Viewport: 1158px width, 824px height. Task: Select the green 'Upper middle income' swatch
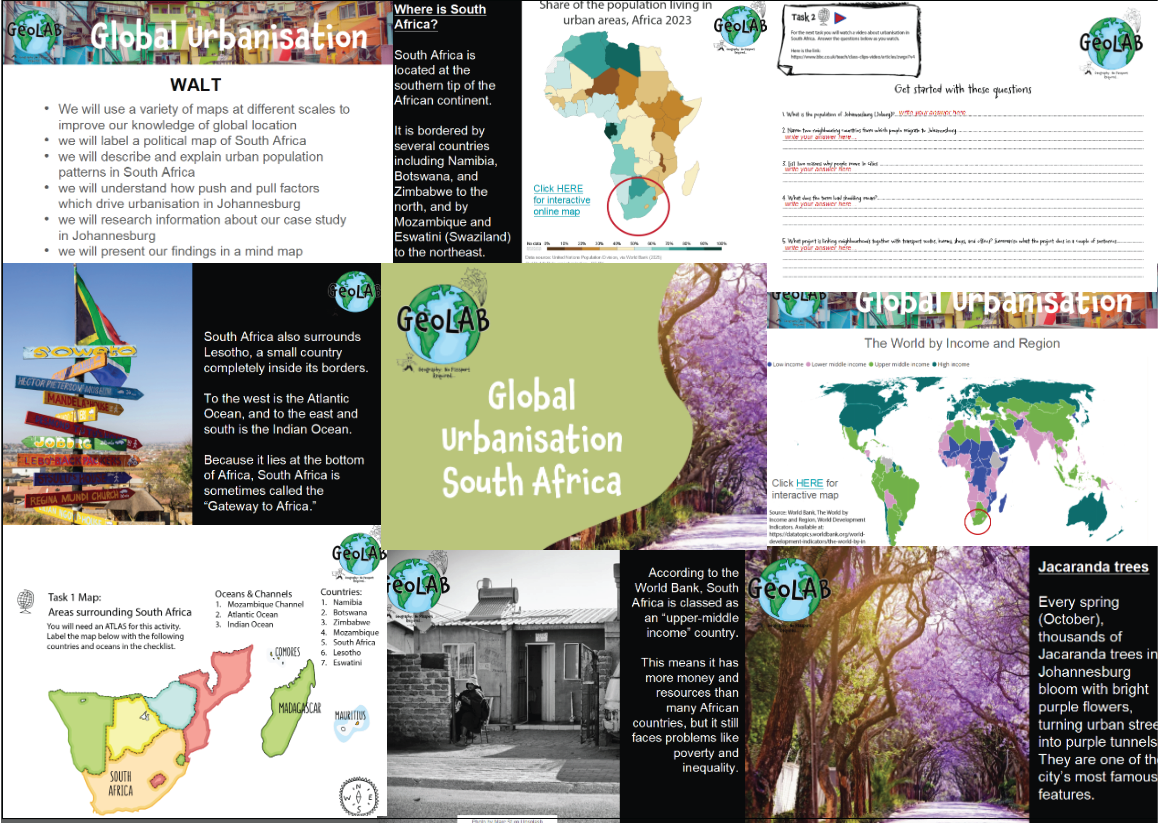coord(871,364)
